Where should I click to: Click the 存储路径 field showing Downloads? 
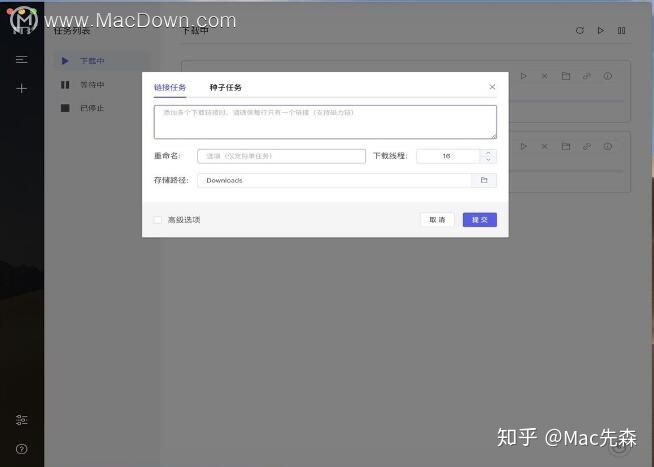334,180
